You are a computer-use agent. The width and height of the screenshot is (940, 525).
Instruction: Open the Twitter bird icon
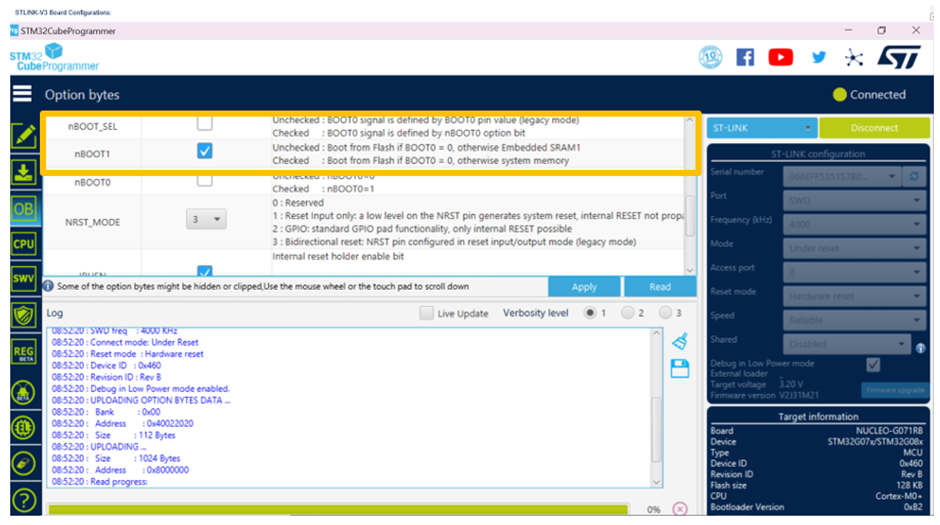click(819, 58)
